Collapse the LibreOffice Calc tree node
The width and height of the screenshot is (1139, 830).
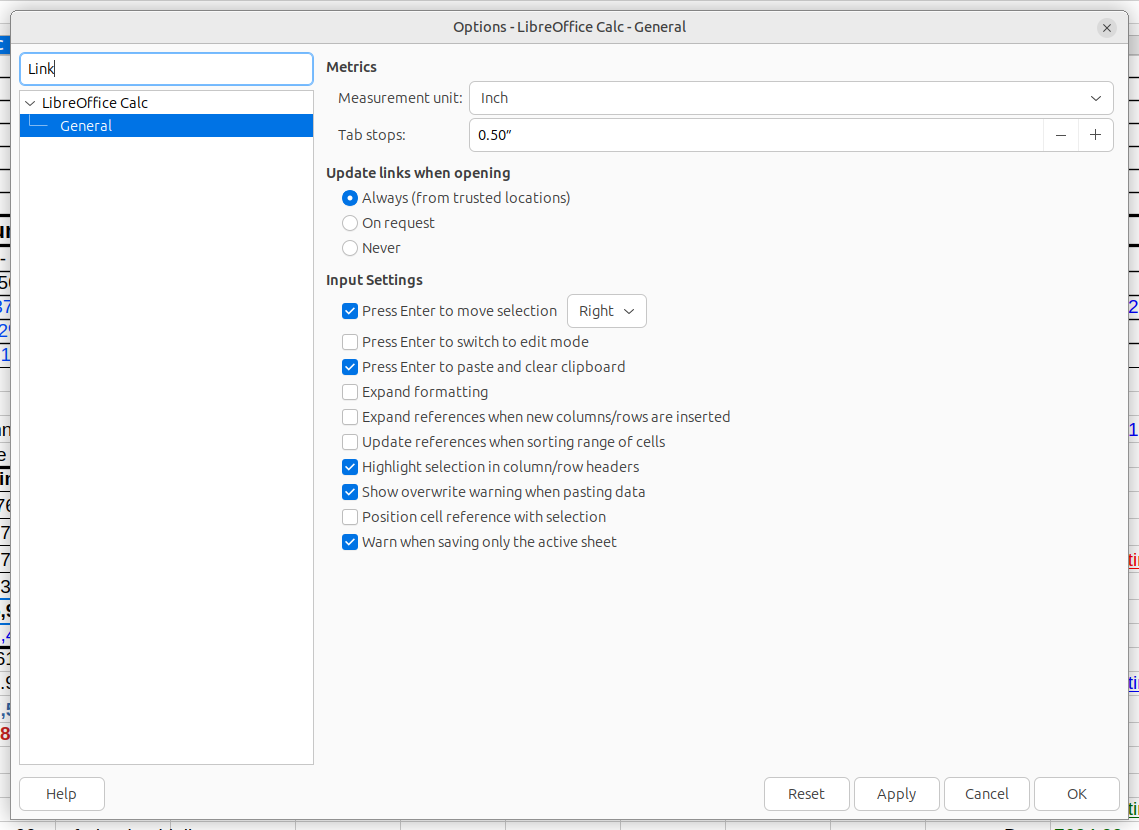(31, 103)
